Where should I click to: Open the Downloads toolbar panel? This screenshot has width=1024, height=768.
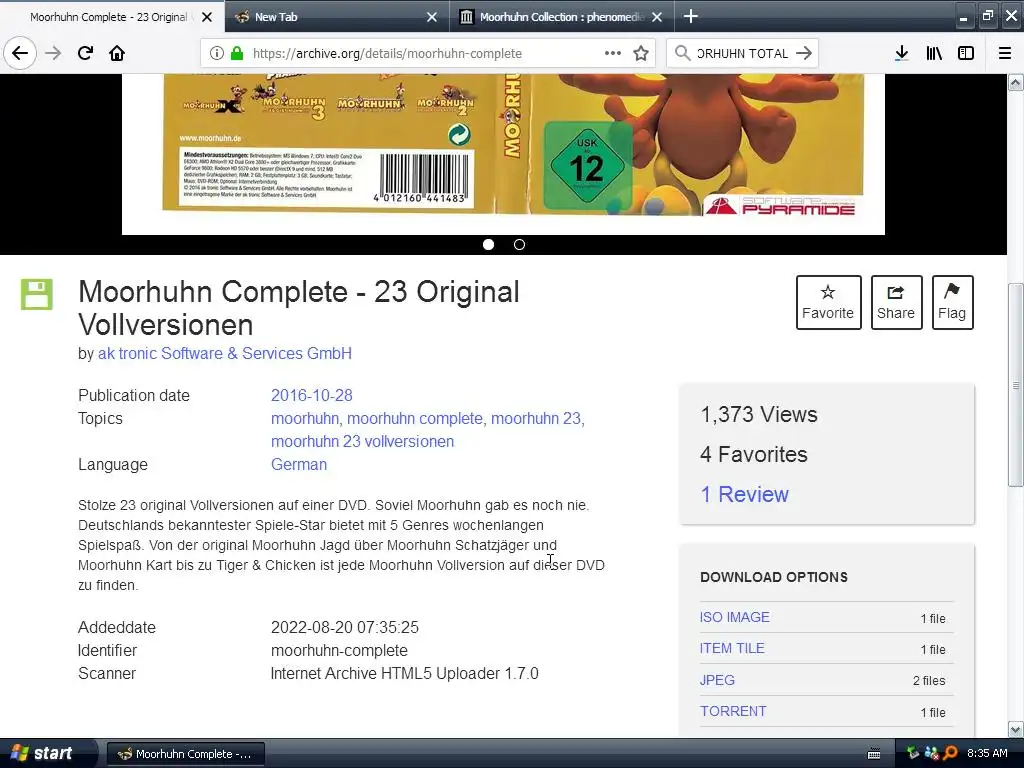coord(901,53)
